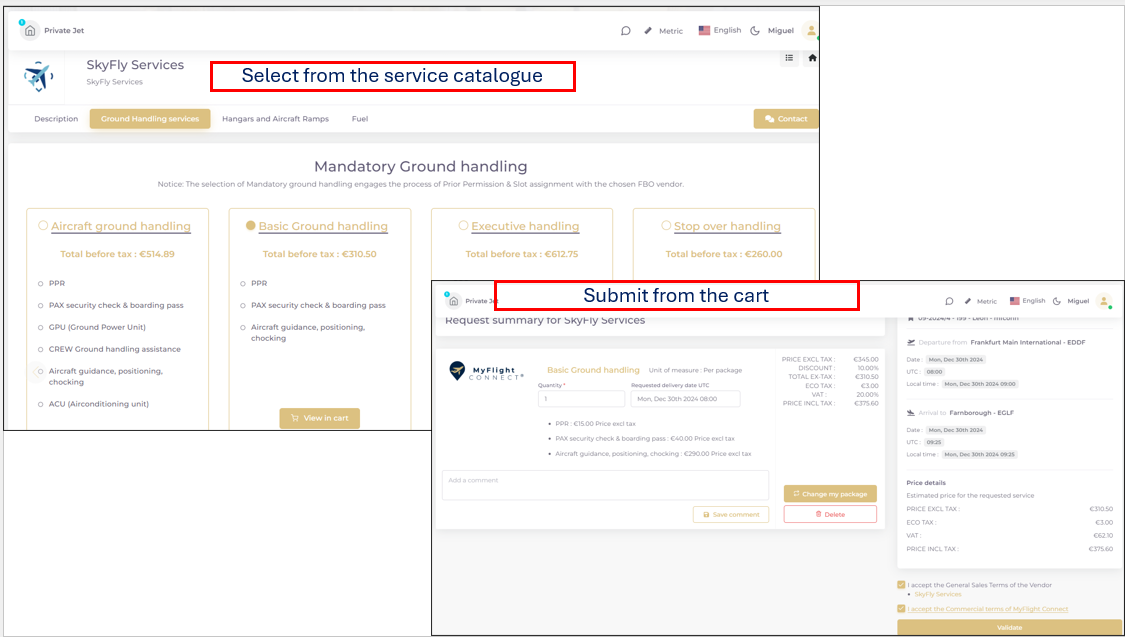Click the GPU (Ground Power Unit) list item

coord(97,327)
